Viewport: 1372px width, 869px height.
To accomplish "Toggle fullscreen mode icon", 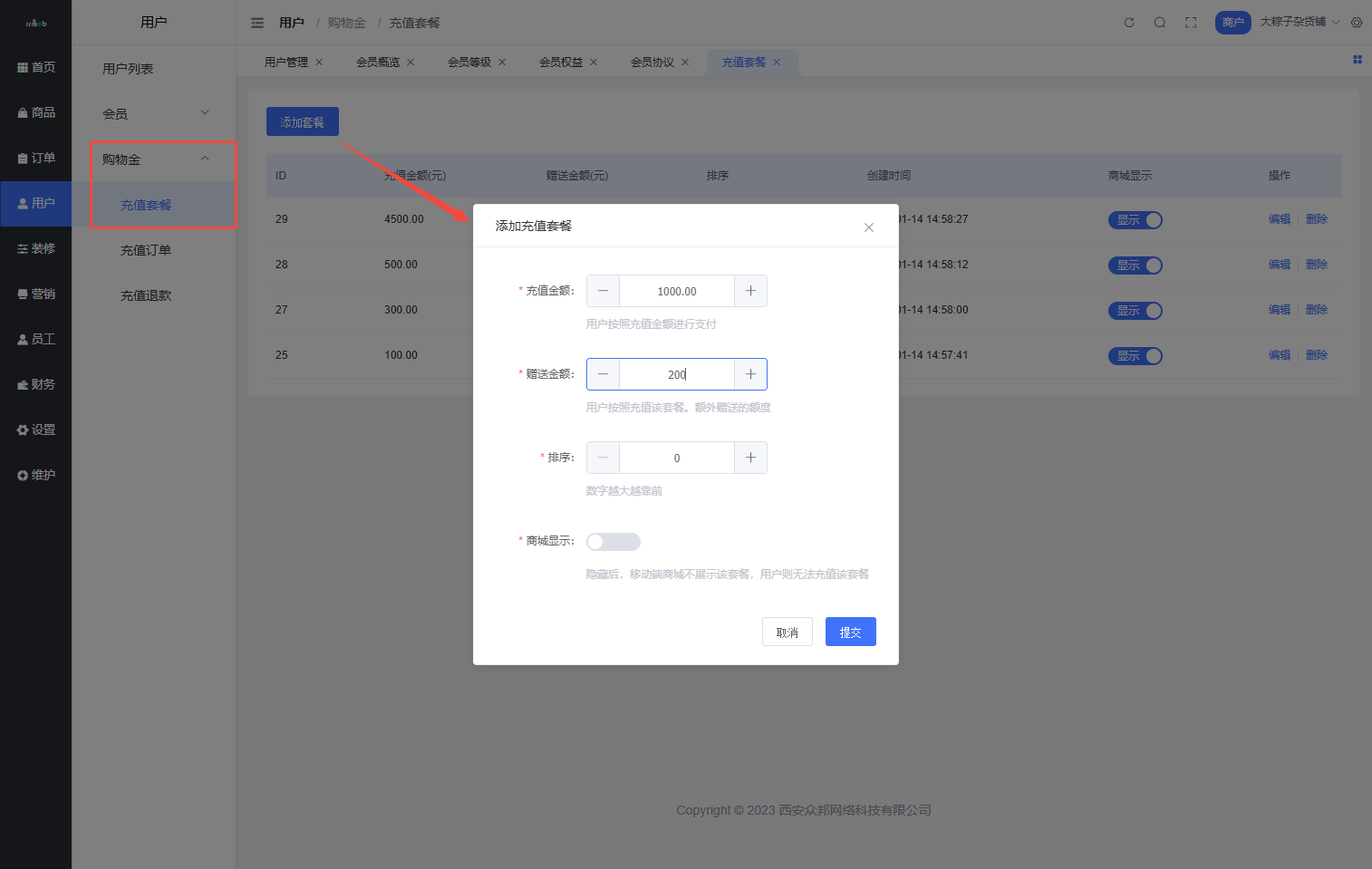I will 1191,23.
